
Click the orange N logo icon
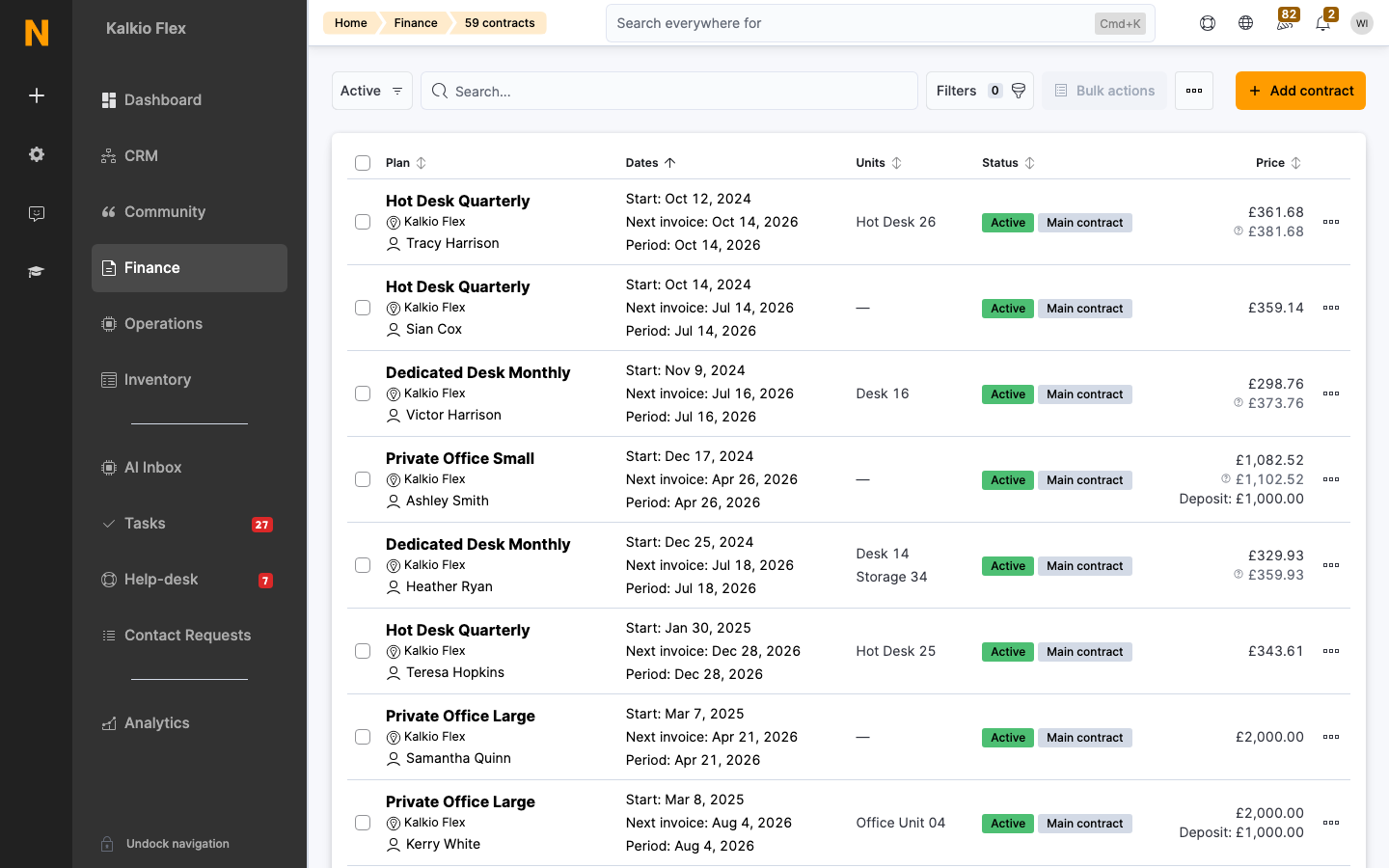(x=37, y=33)
